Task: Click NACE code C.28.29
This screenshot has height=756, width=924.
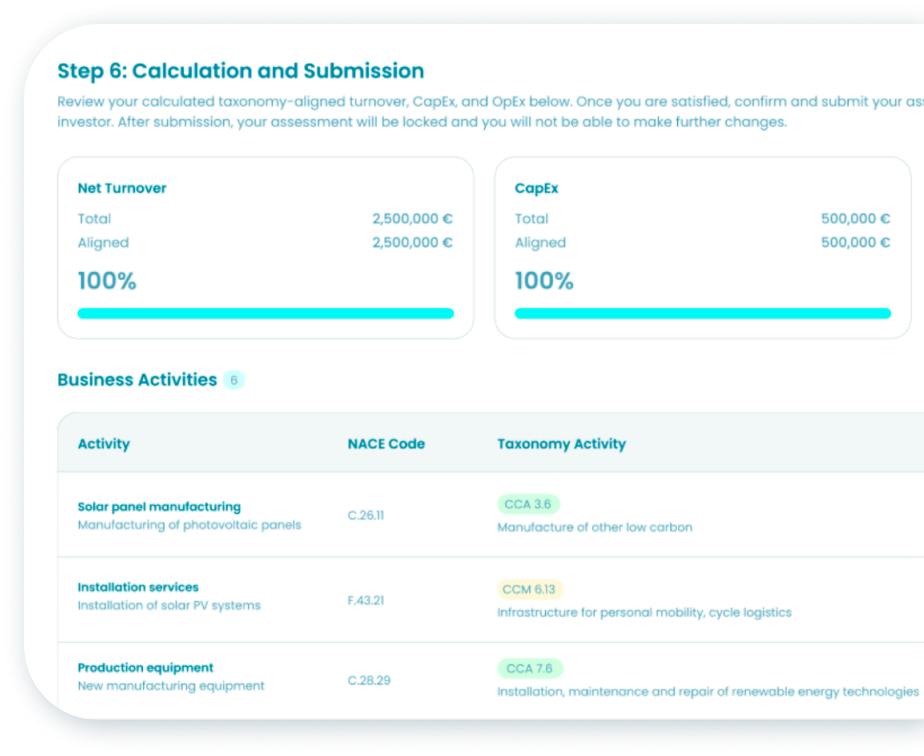Action: (x=369, y=681)
